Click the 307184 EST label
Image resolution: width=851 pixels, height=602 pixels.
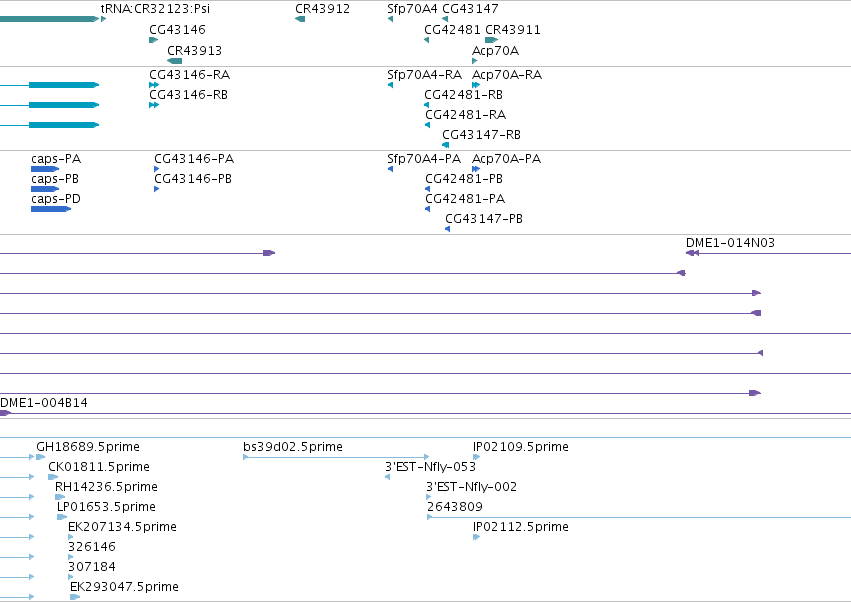pos(92,567)
